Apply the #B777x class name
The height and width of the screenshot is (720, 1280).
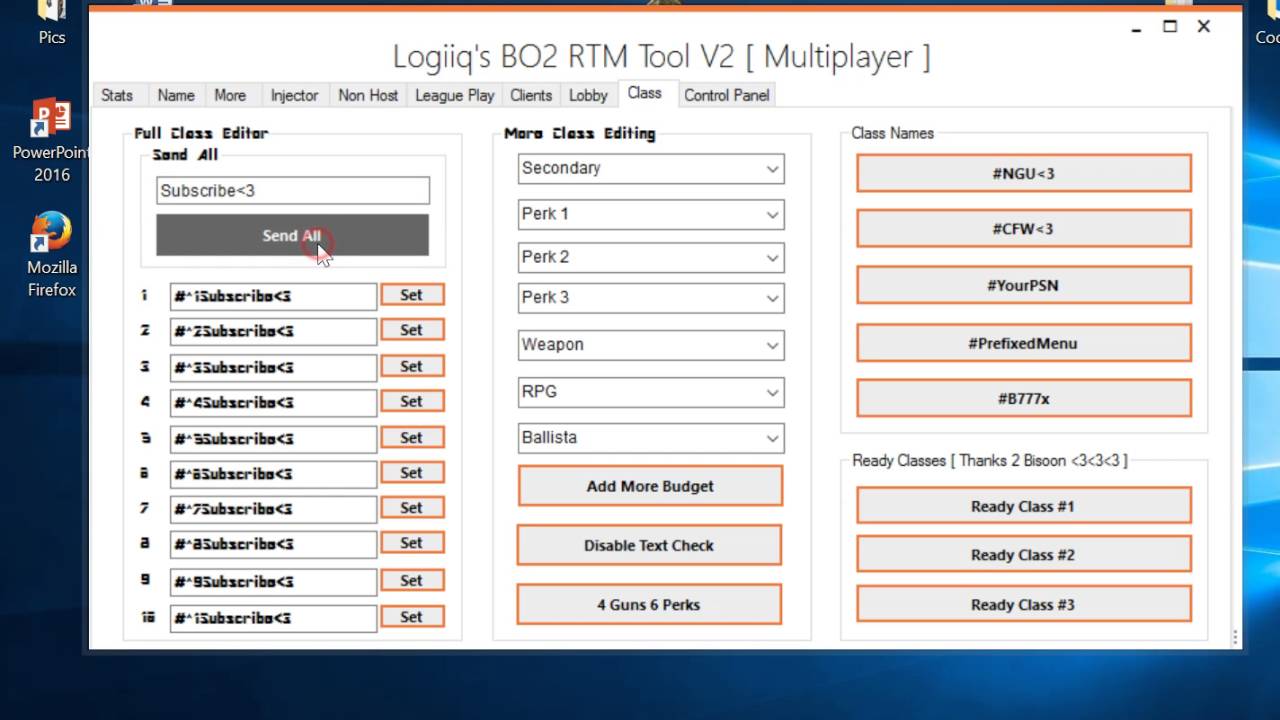1023,398
